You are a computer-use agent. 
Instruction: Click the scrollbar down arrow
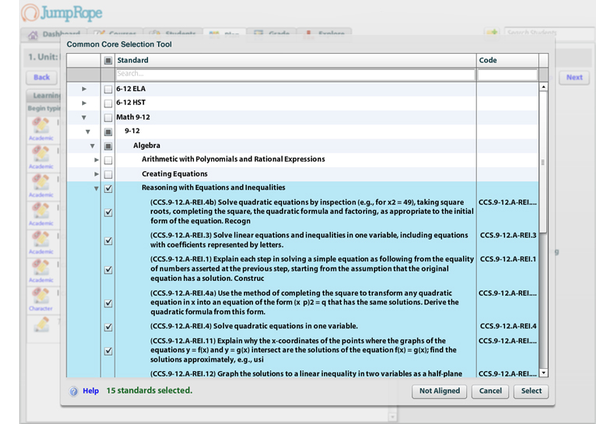coord(544,373)
